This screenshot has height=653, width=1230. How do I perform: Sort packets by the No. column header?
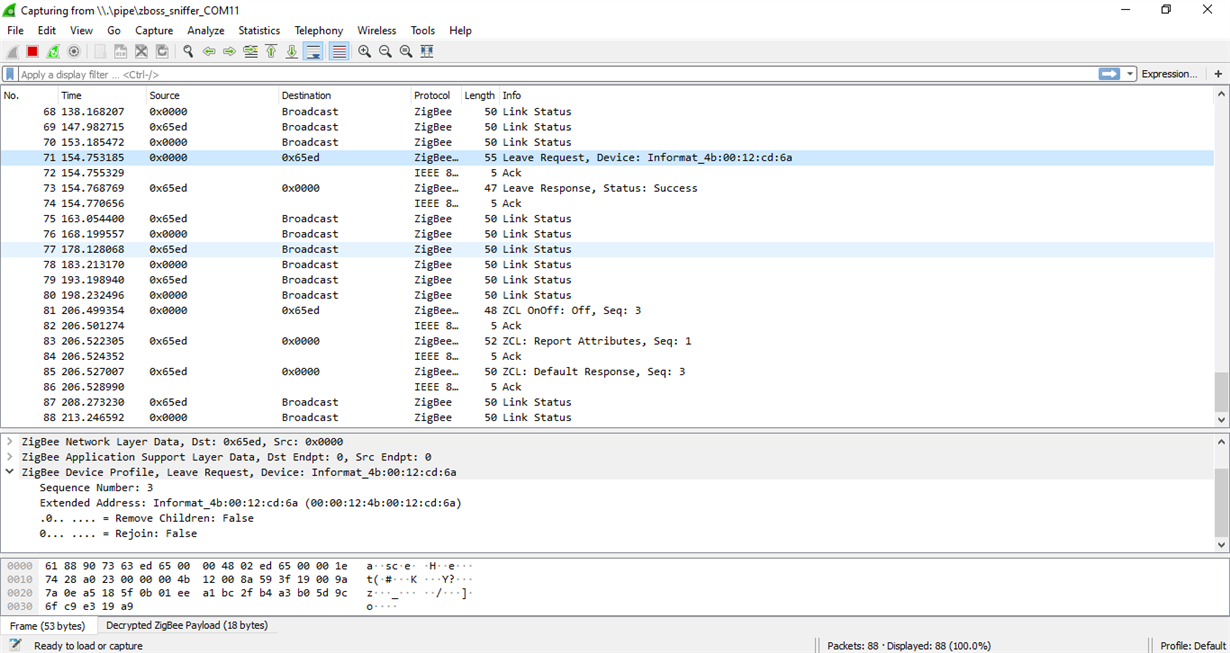29,95
